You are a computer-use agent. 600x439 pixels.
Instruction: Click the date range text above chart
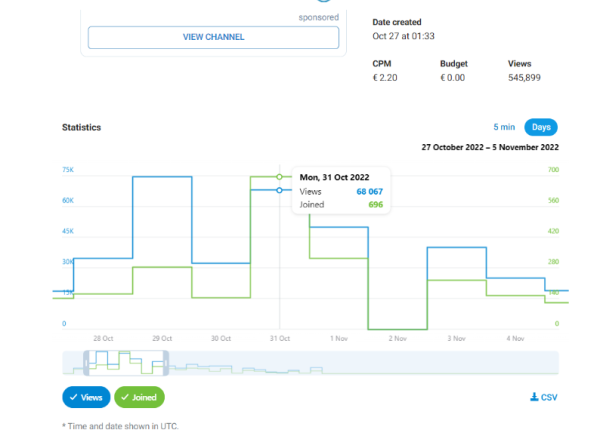click(490, 147)
